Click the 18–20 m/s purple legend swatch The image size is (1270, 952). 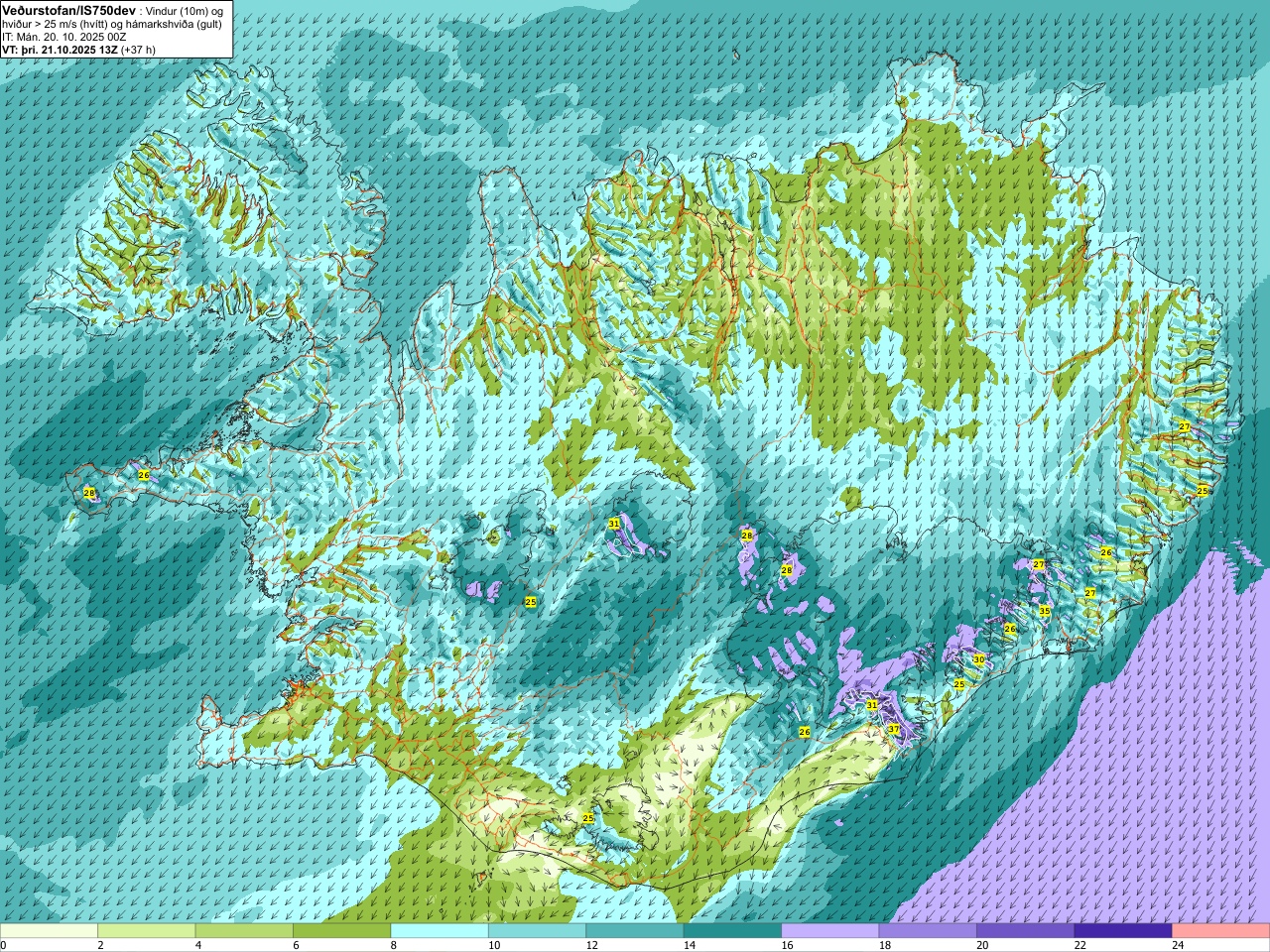[x=929, y=931]
